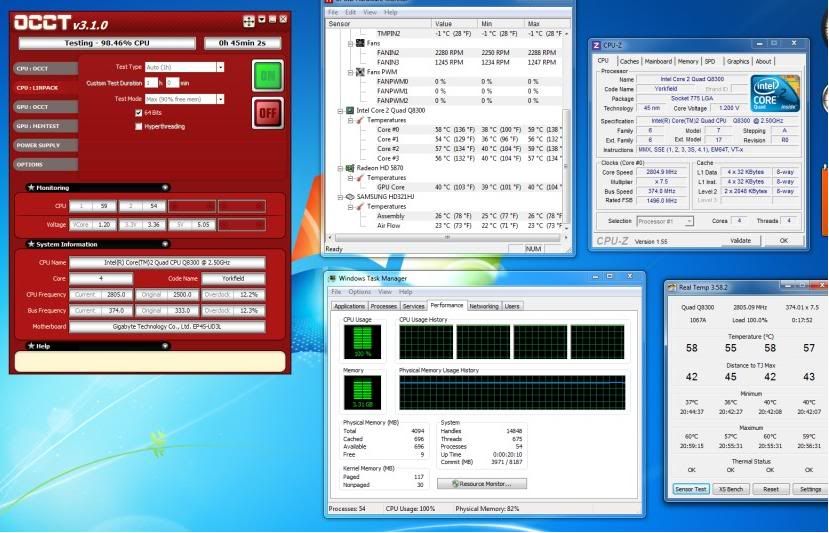The image size is (829, 533).
Task: Click the Validate button in CPU-Z
Action: (x=740, y=240)
